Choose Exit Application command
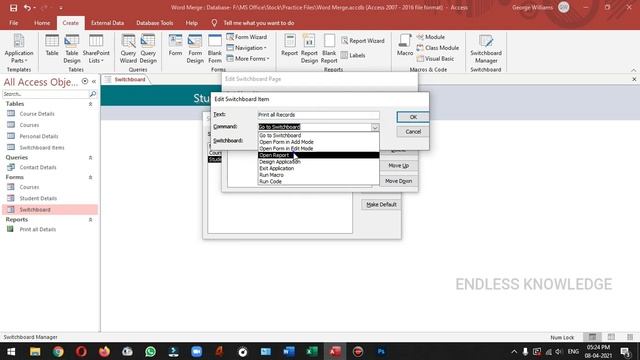The height and width of the screenshot is (360, 640). pyautogui.click(x=318, y=168)
